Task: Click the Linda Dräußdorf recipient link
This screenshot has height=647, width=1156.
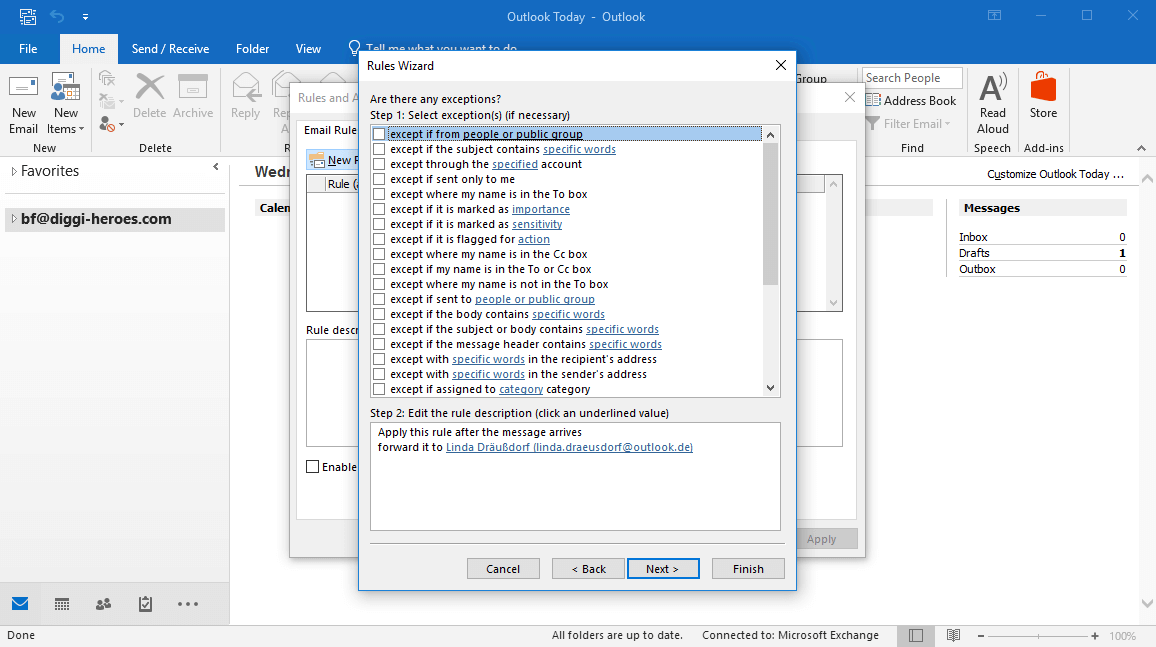Action: [569, 448]
